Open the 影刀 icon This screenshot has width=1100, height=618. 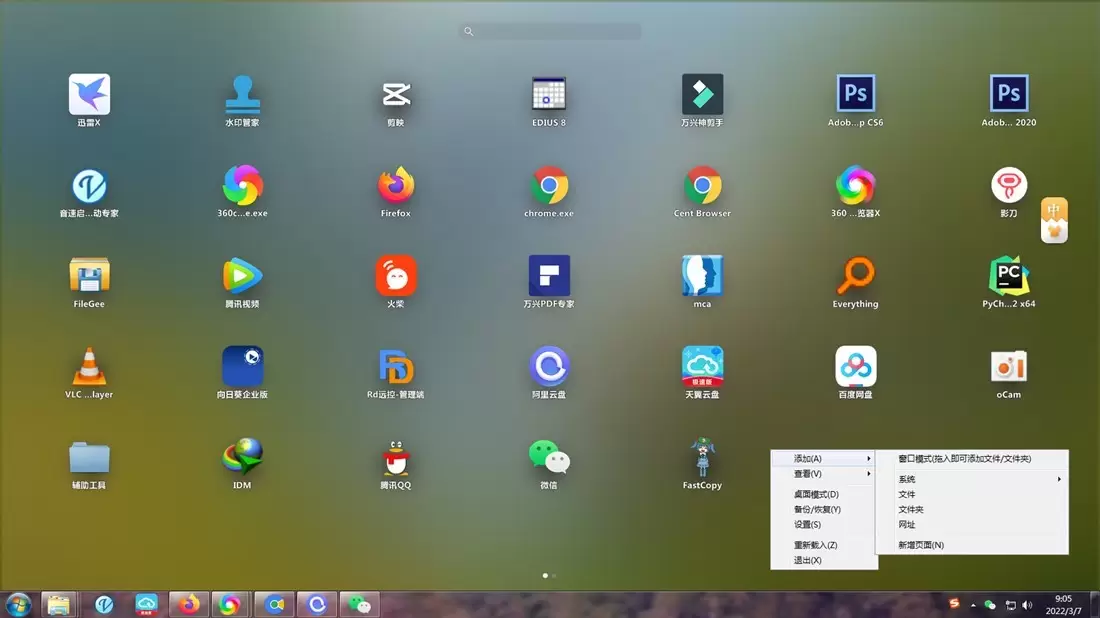pos(1009,185)
